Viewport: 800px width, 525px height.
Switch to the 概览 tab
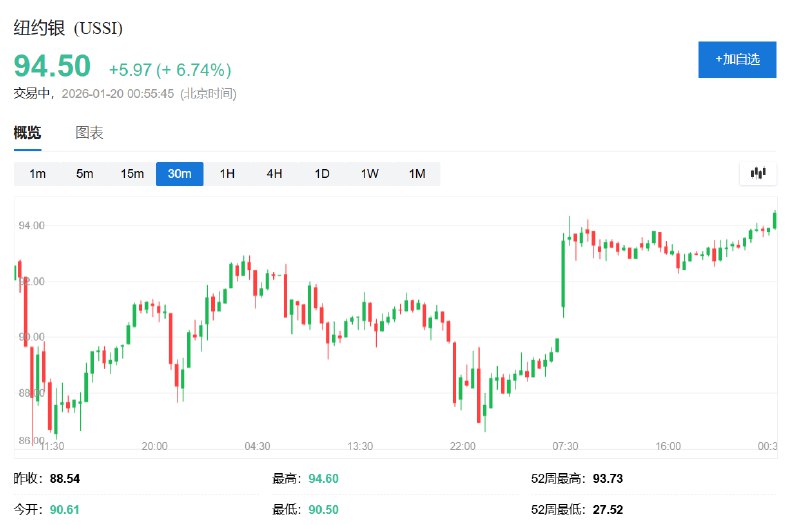(28, 133)
